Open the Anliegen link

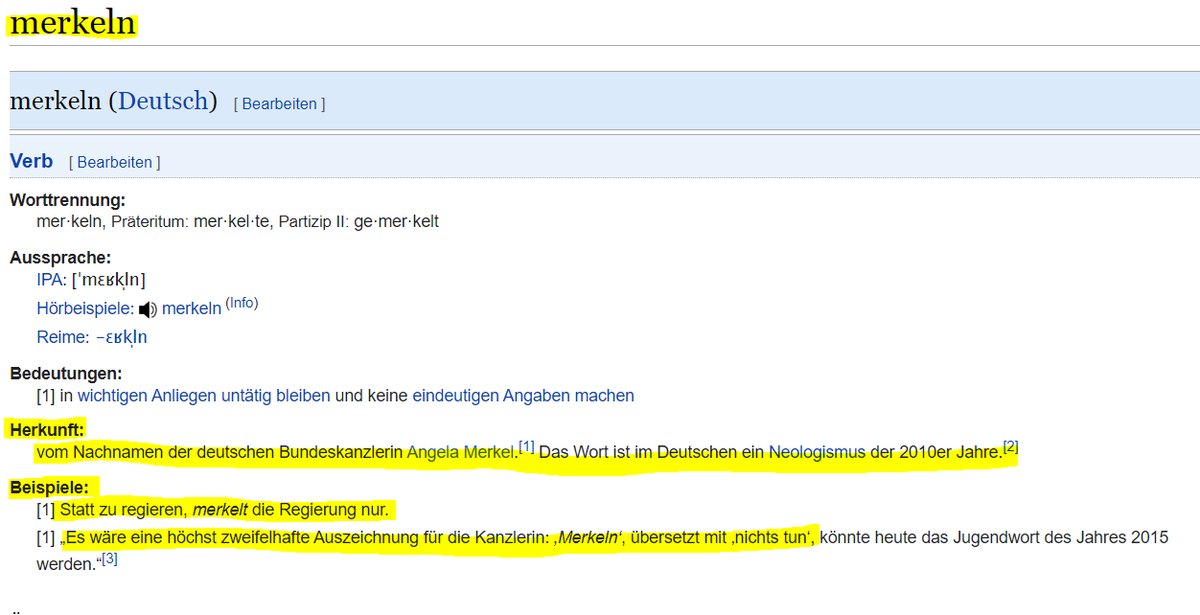coord(183,395)
